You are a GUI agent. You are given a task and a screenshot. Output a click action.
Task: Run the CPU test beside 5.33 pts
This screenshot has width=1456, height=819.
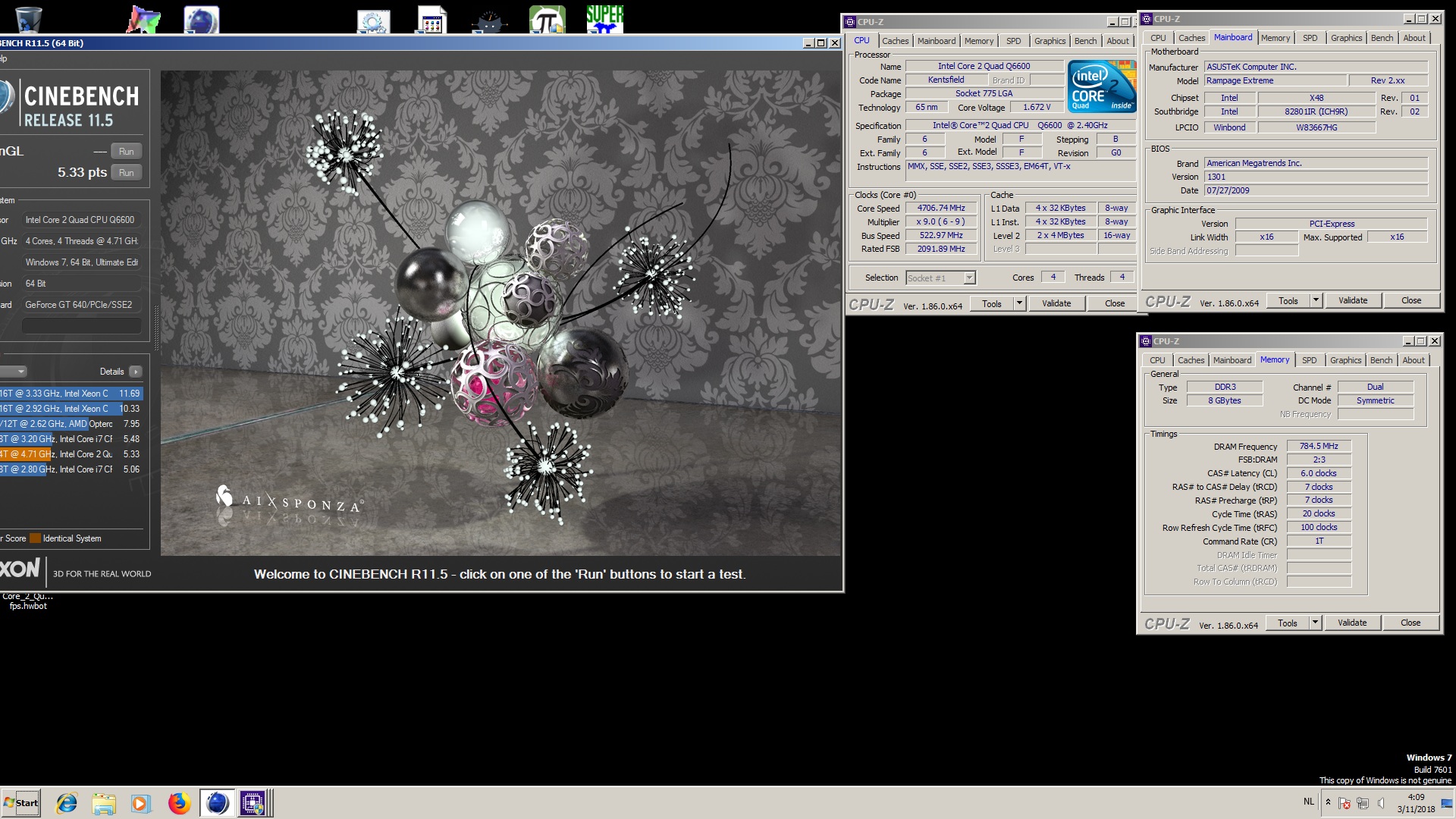(126, 173)
